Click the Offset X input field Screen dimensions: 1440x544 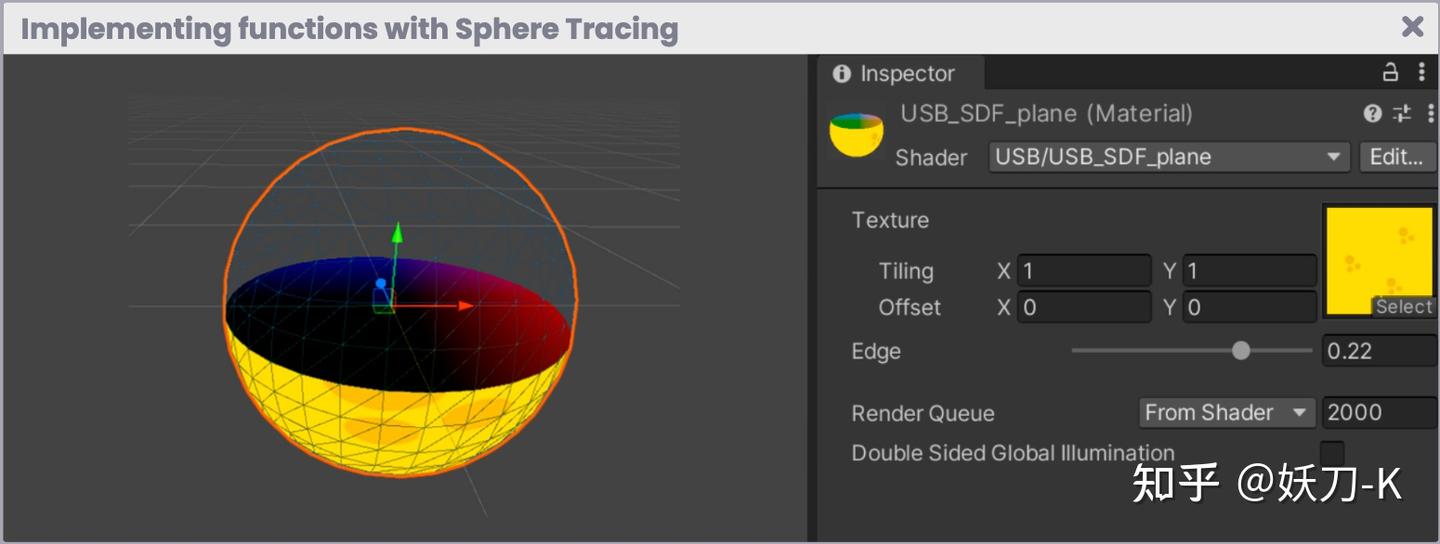coord(1084,307)
